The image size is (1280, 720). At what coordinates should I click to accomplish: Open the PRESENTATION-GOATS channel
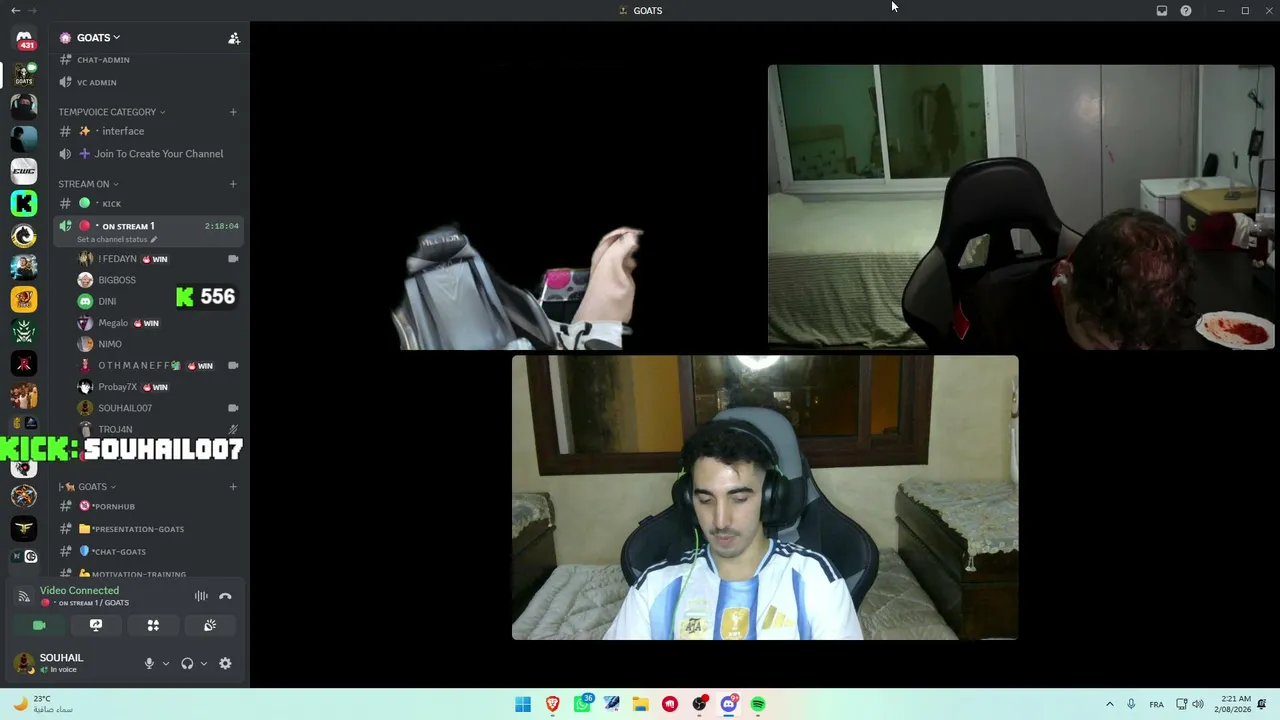point(147,529)
